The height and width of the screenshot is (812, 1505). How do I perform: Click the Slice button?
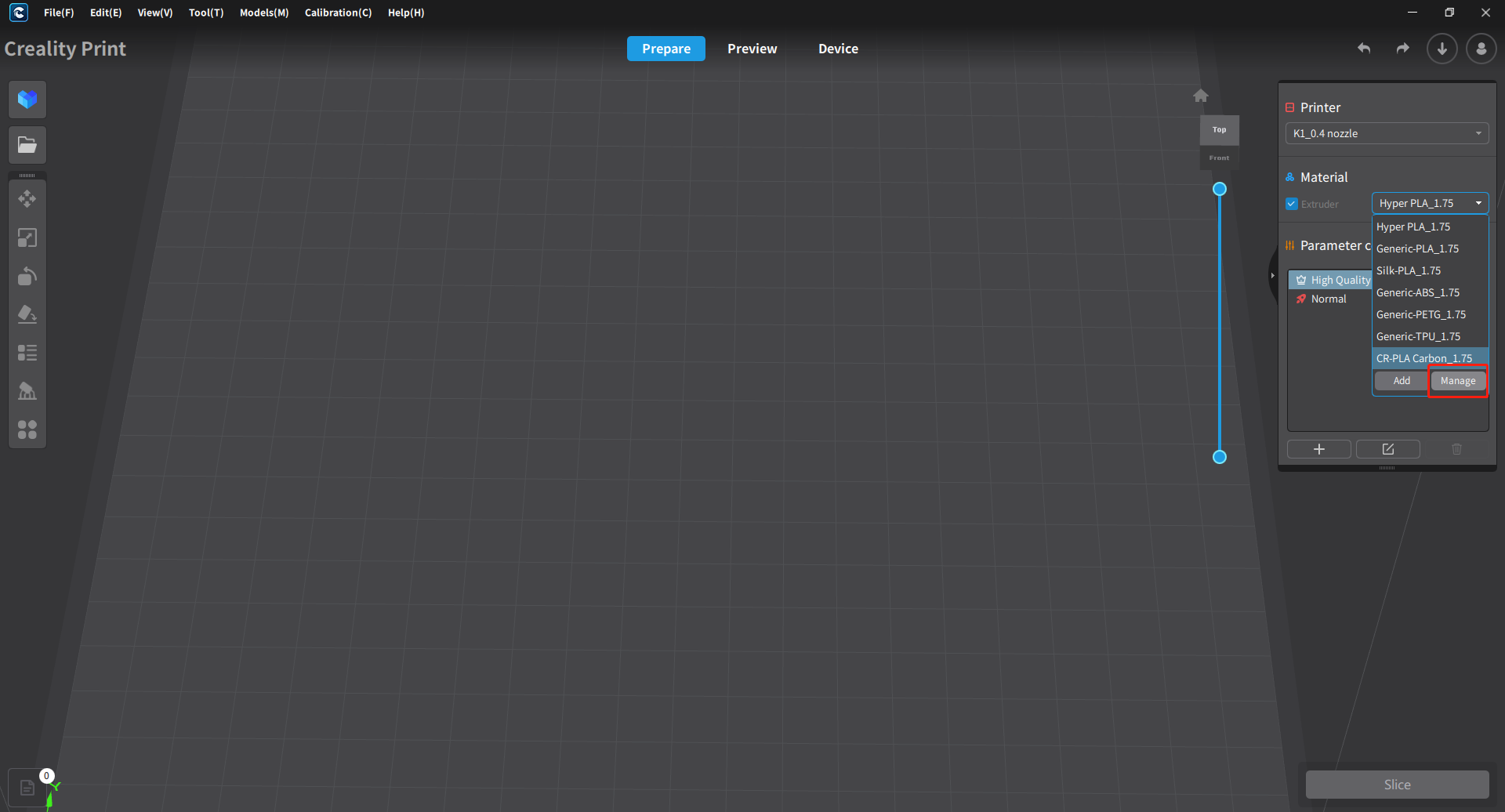1398,785
